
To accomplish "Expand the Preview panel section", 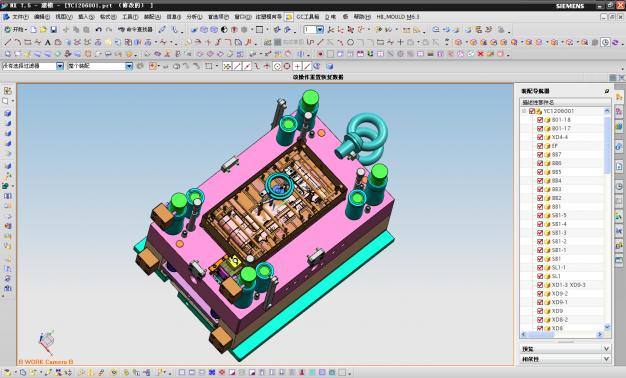I will click(565, 348).
